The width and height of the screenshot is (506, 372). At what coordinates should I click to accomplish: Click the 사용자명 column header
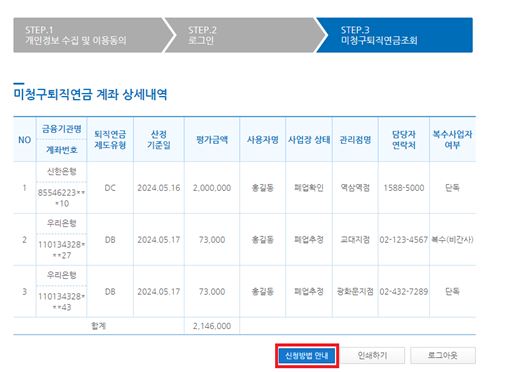(263, 140)
